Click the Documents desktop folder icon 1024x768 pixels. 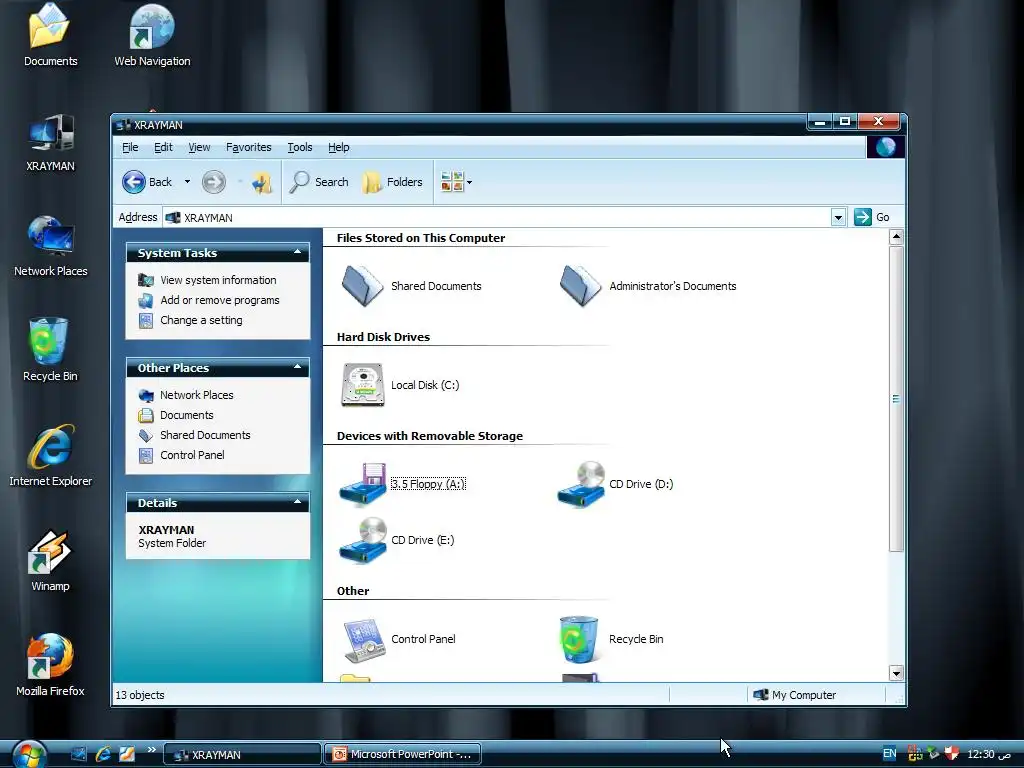click(50, 26)
